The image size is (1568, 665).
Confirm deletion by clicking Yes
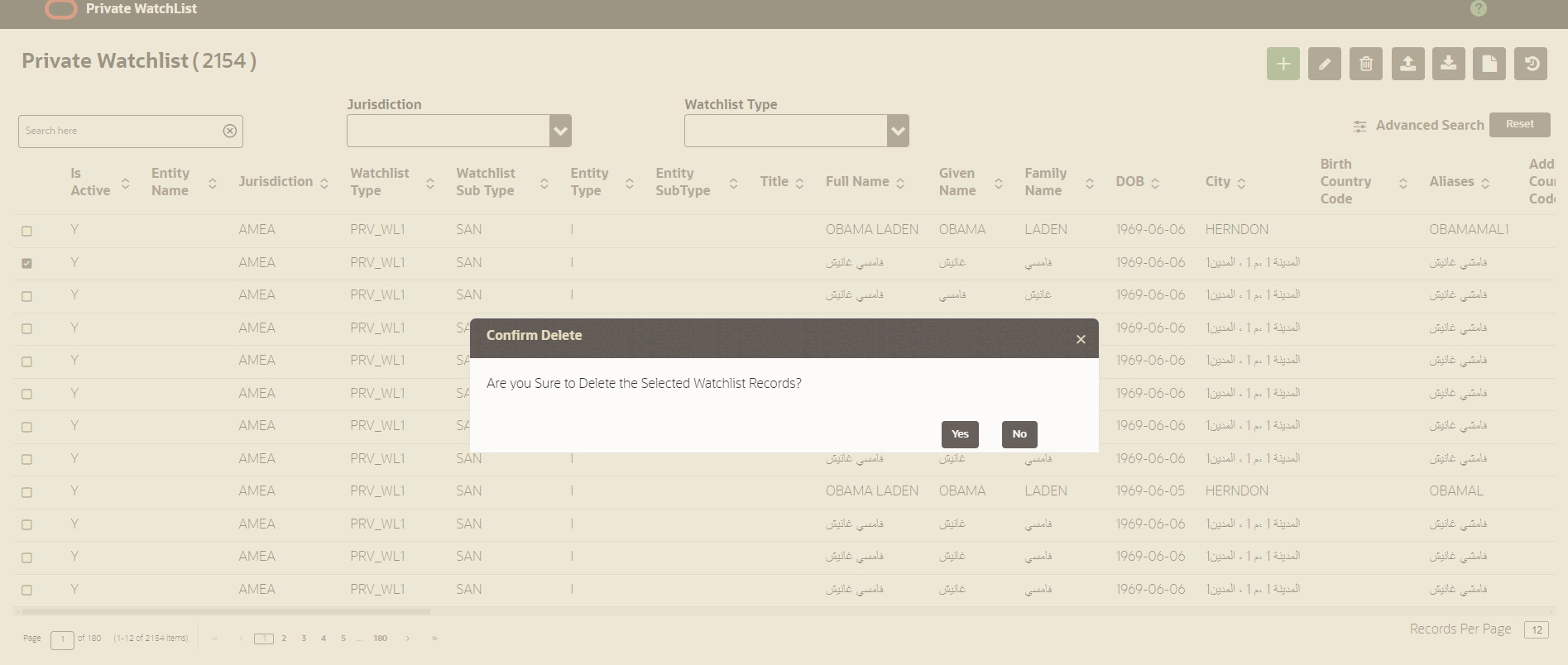[960, 434]
